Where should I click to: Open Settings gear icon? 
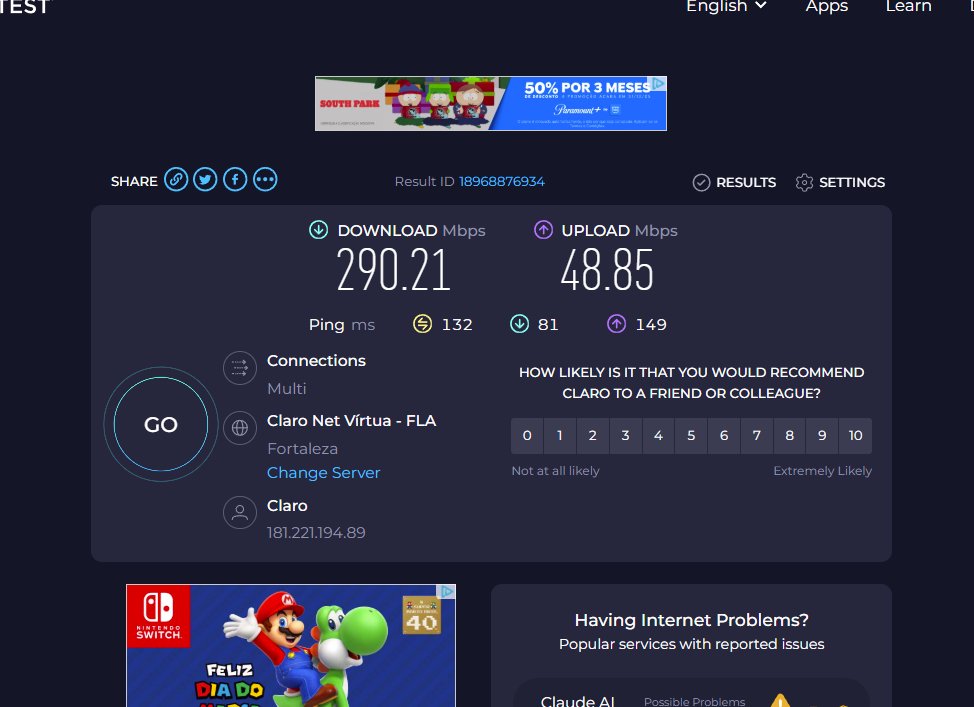[x=804, y=182]
